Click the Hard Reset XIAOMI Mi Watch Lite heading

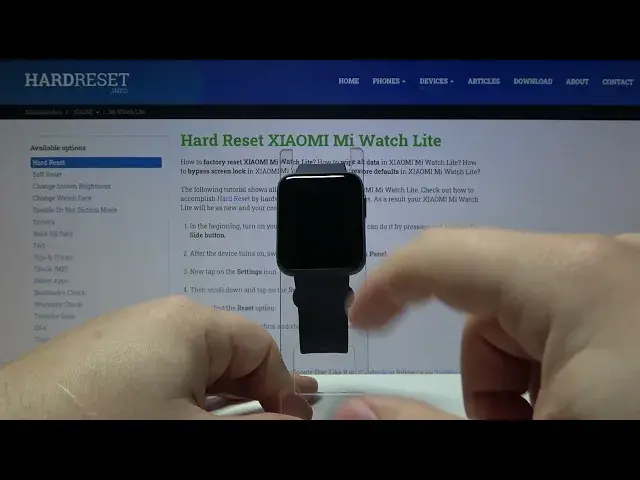point(311,140)
